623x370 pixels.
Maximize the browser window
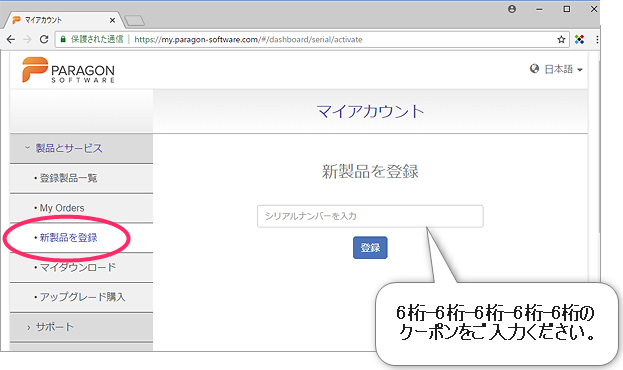[567, 9]
